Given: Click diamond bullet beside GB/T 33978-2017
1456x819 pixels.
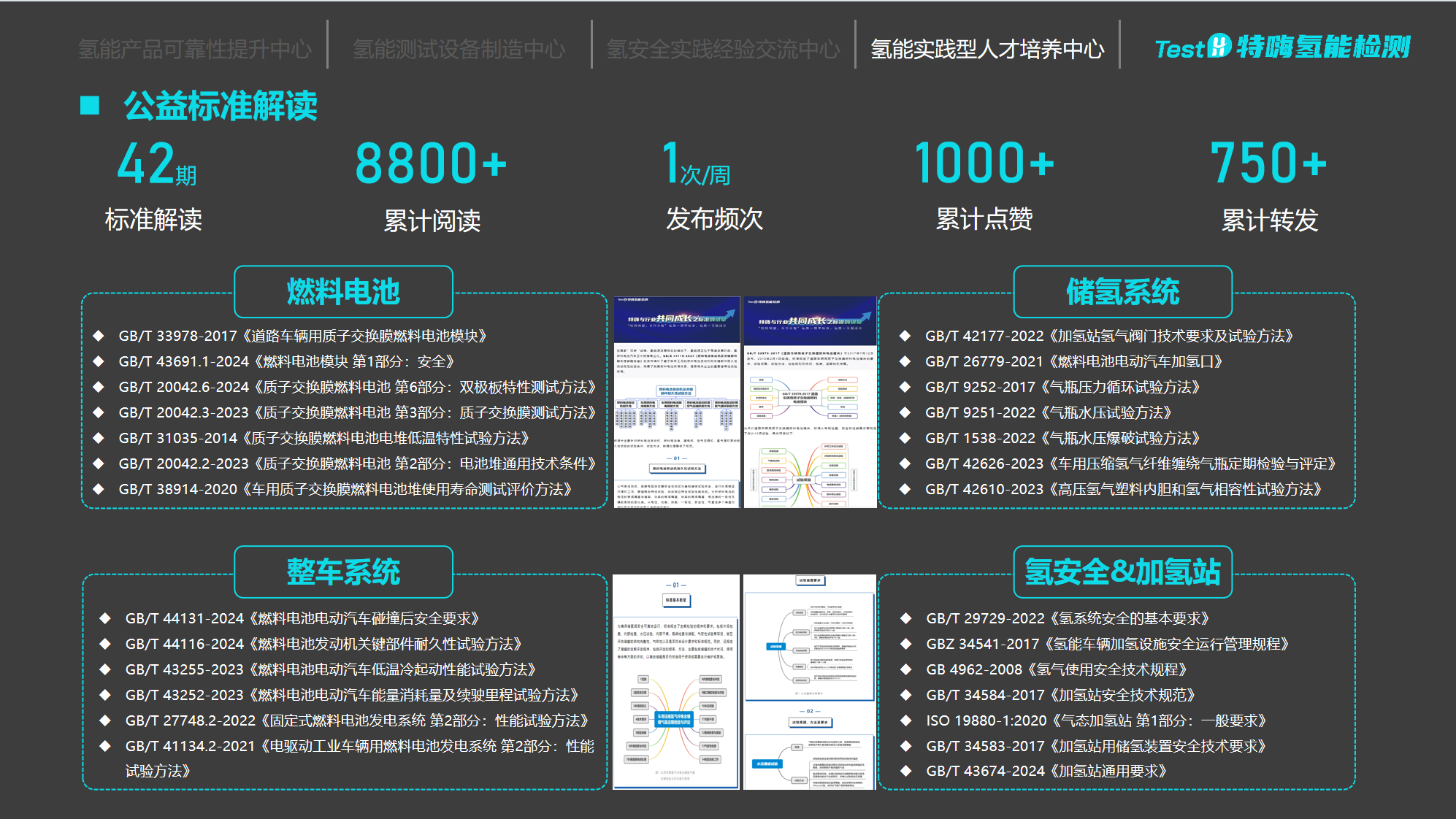Looking at the screenshot, I should pos(99,336).
